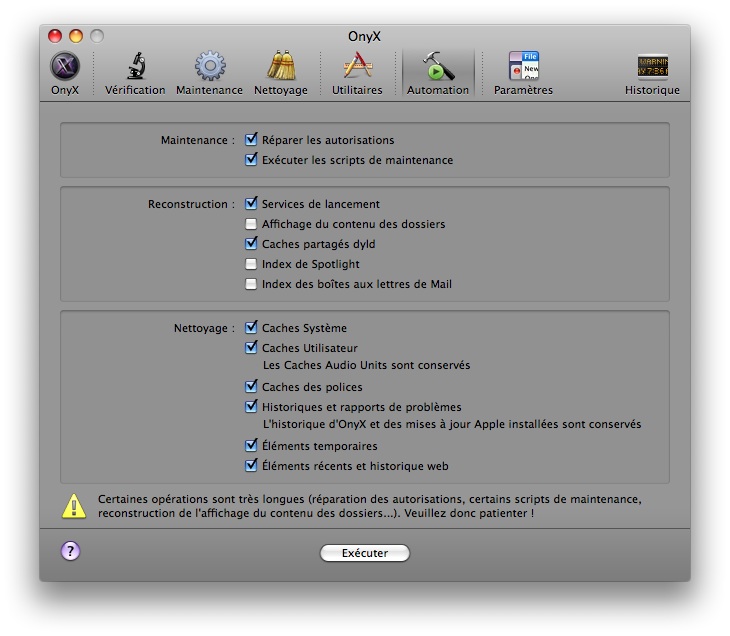Open the Nettoyage brooms icon
Screen dimensions: 730x636
coord(281,66)
